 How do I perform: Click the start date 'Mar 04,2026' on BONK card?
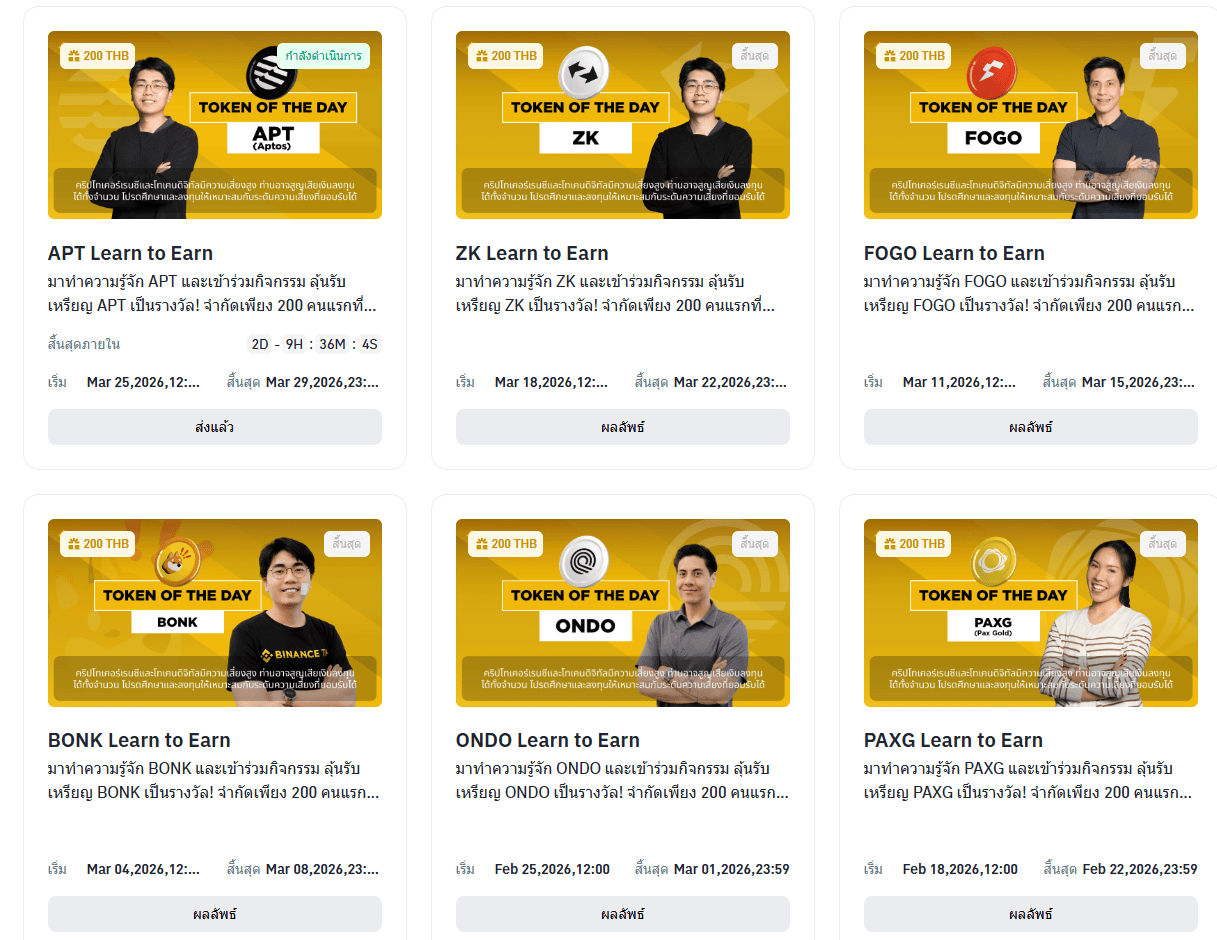click(x=143, y=869)
